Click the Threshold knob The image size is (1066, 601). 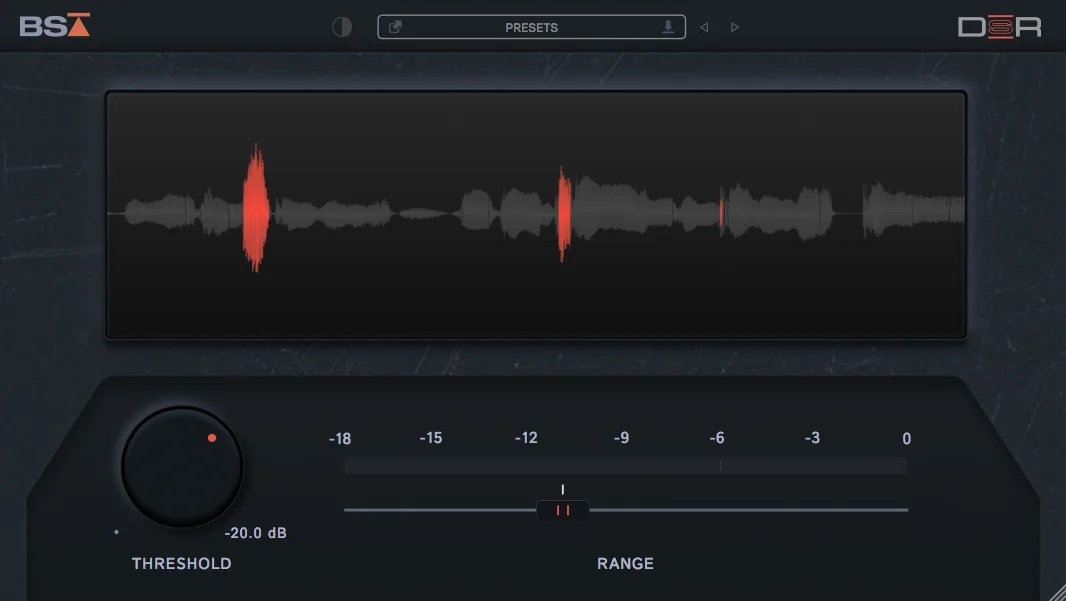click(182, 467)
